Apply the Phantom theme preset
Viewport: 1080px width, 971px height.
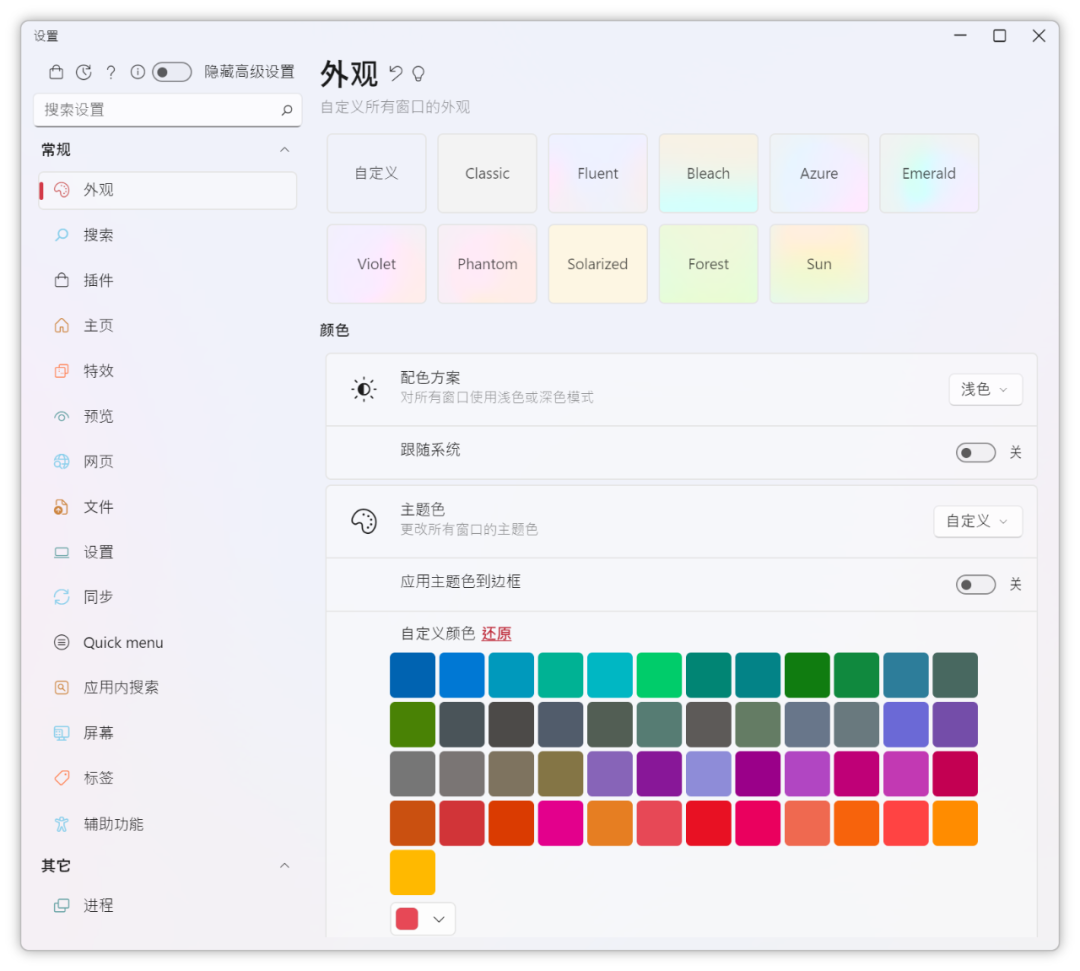coord(487,264)
